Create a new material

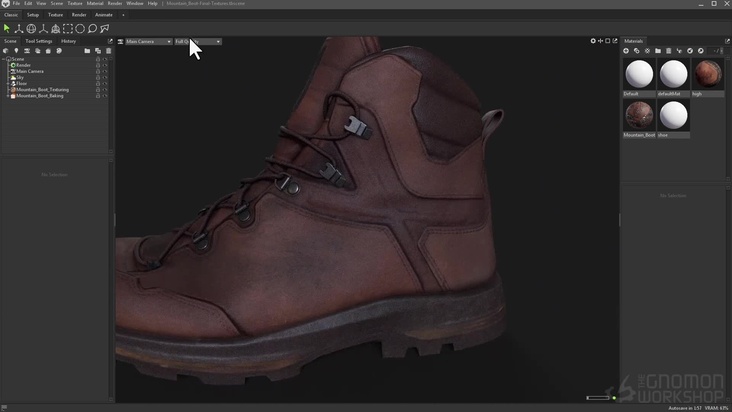[x=626, y=51]
